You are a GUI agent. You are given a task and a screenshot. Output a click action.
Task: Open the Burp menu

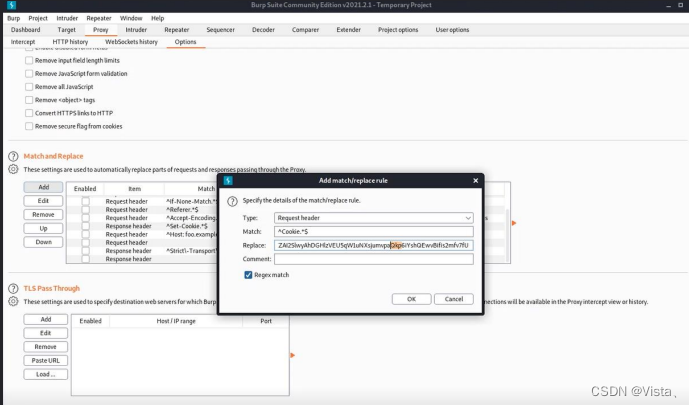click(14, 18)
